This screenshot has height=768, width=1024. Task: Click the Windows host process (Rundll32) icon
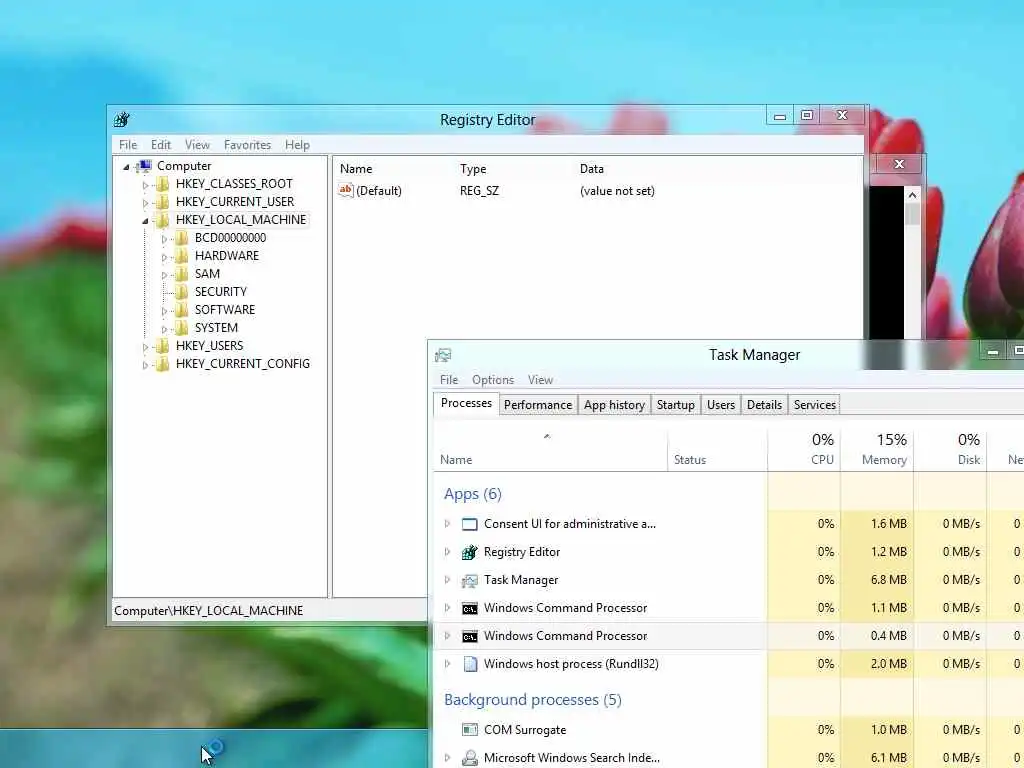pos(470,664)
